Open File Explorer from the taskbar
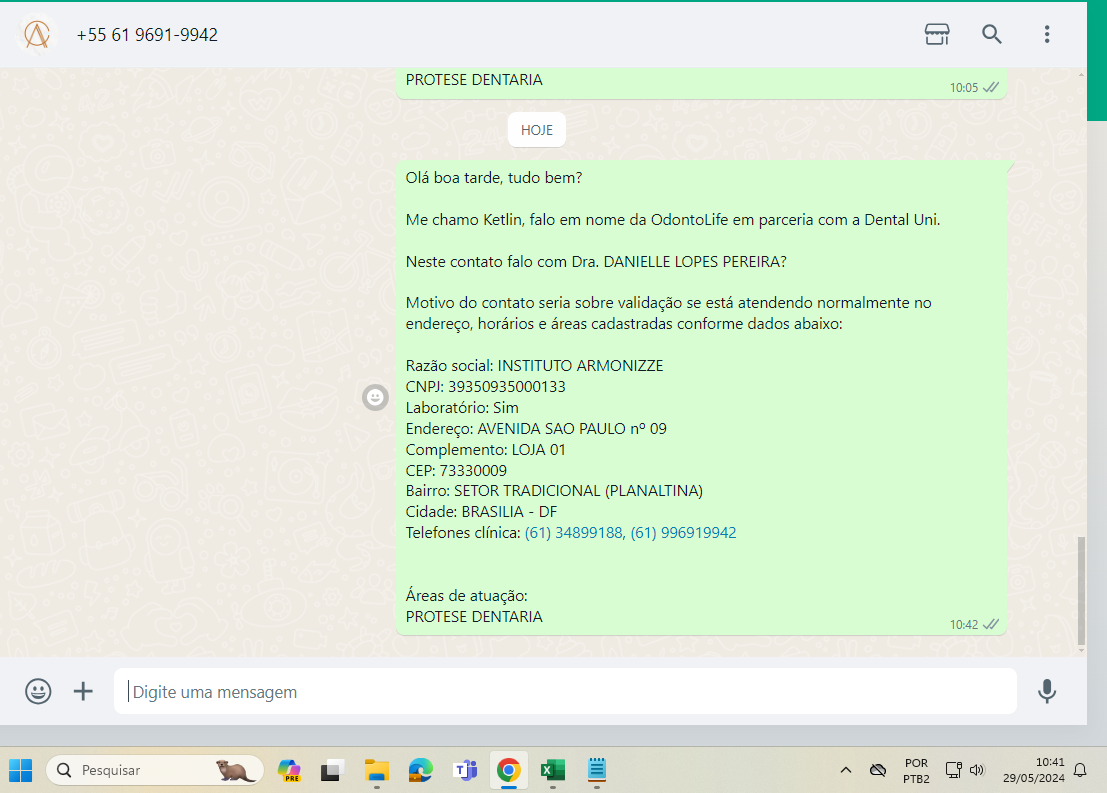The height and width of the screenshot is (793, 1107). [x=376, y=770]
